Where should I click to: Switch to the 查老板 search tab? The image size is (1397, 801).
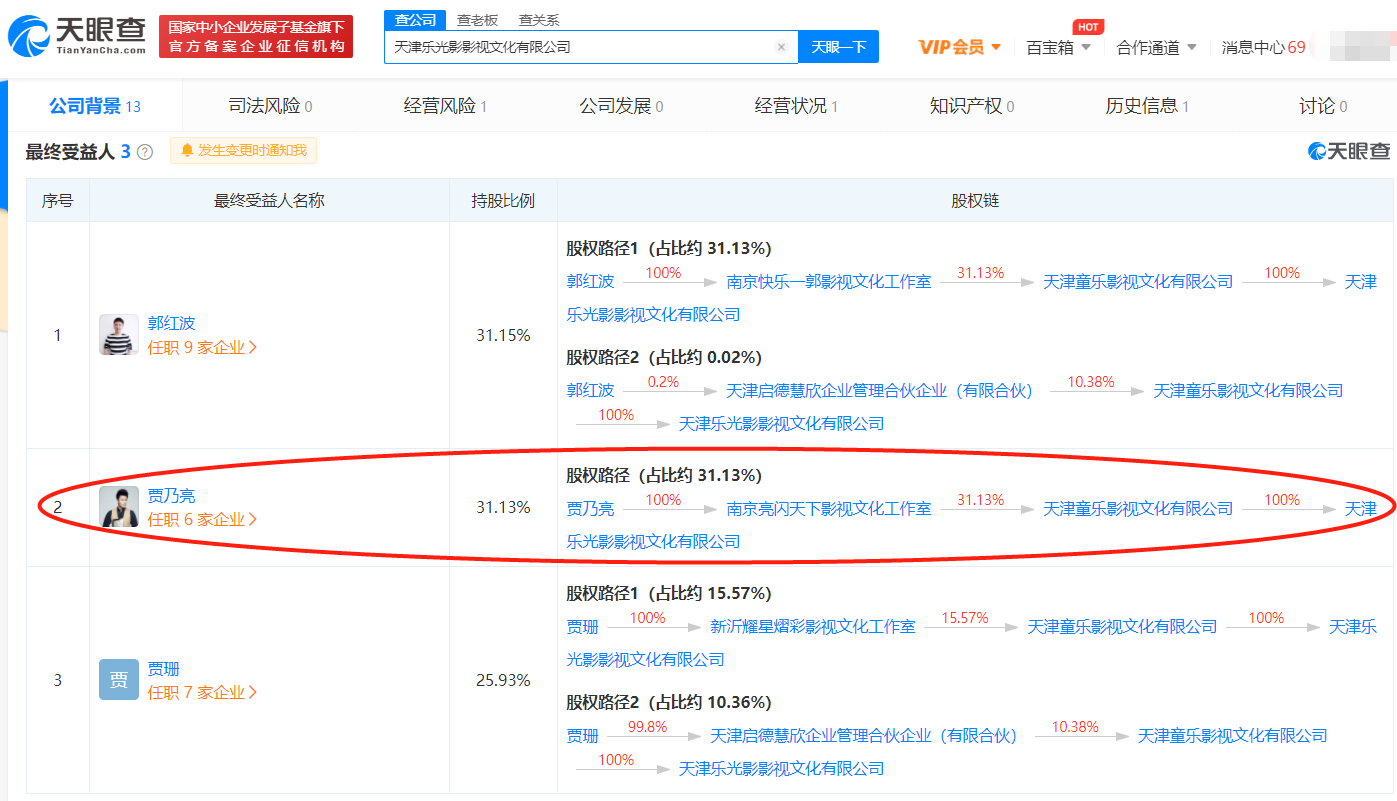(x=477, y=20)
